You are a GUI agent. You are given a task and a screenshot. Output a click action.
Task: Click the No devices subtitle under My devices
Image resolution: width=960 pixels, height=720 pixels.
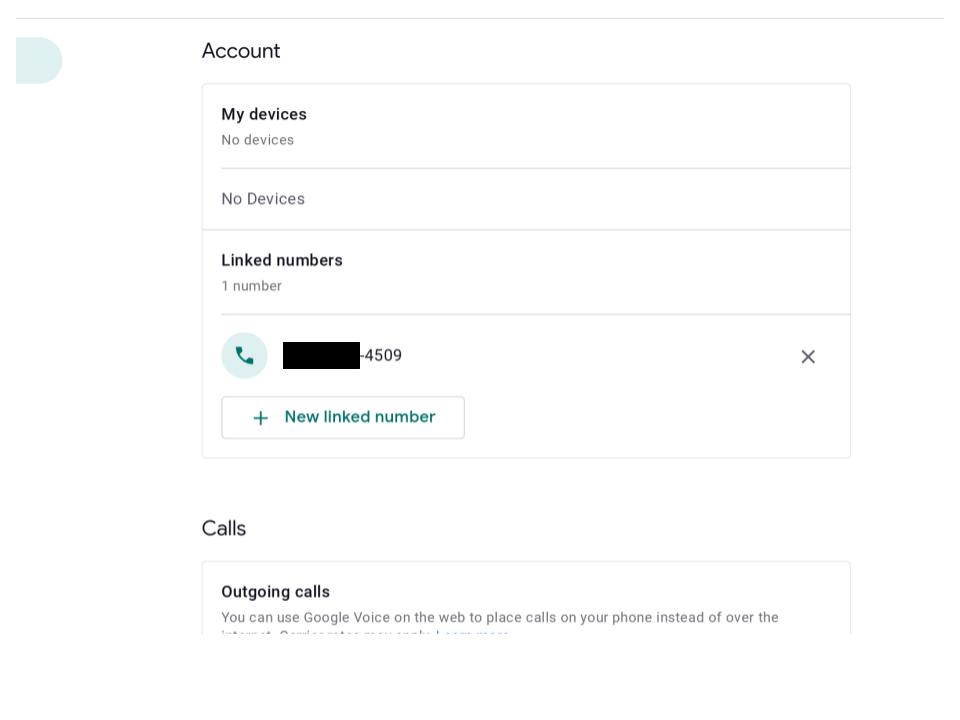click(258, 140)
